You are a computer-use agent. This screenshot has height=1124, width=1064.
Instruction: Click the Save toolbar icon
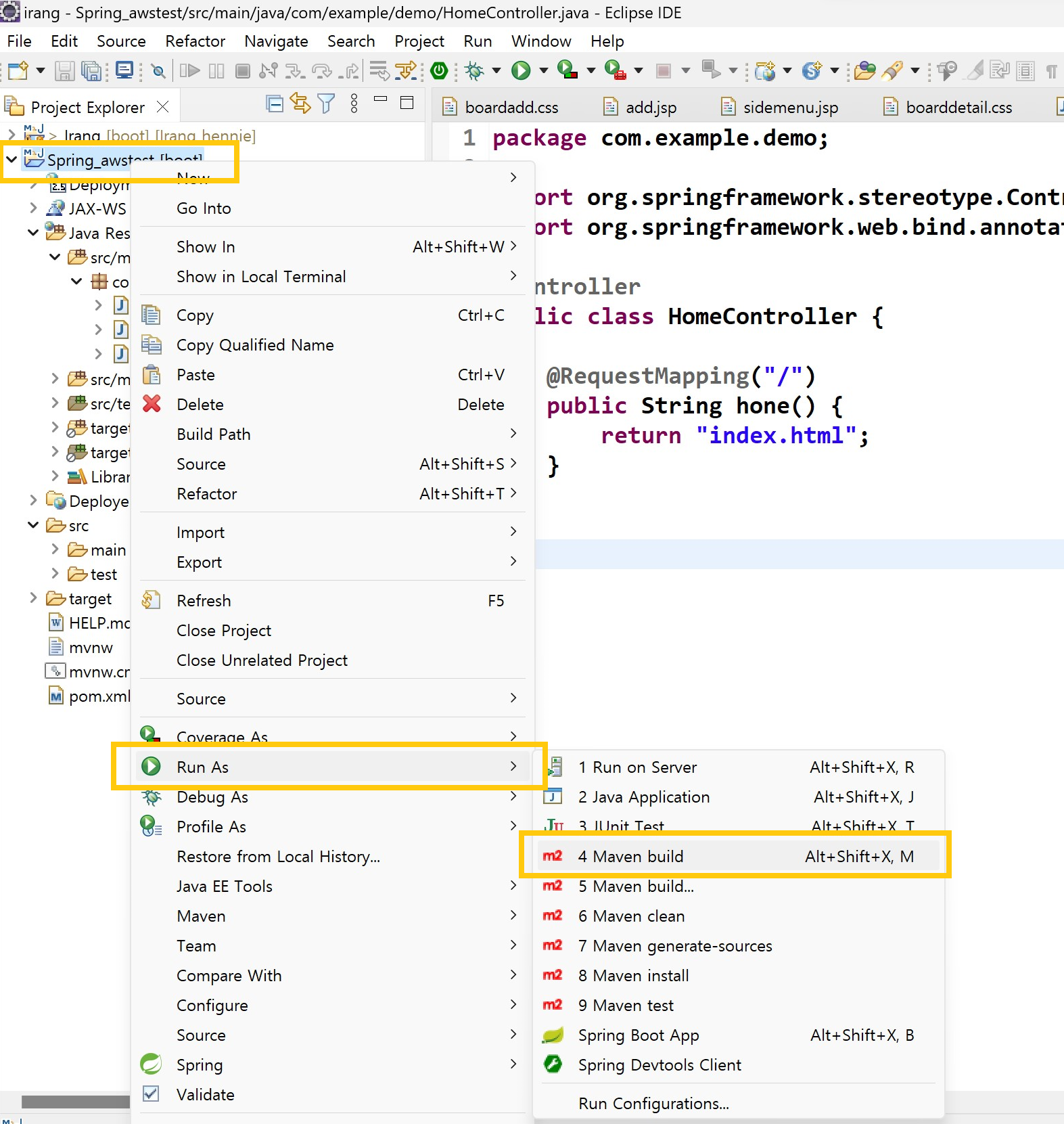64,70
